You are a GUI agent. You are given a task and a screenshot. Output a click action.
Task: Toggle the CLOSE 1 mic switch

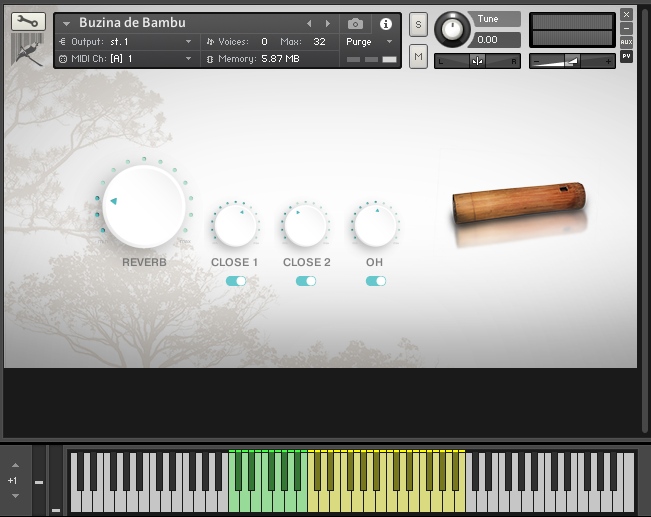click(x=235, y=282)
